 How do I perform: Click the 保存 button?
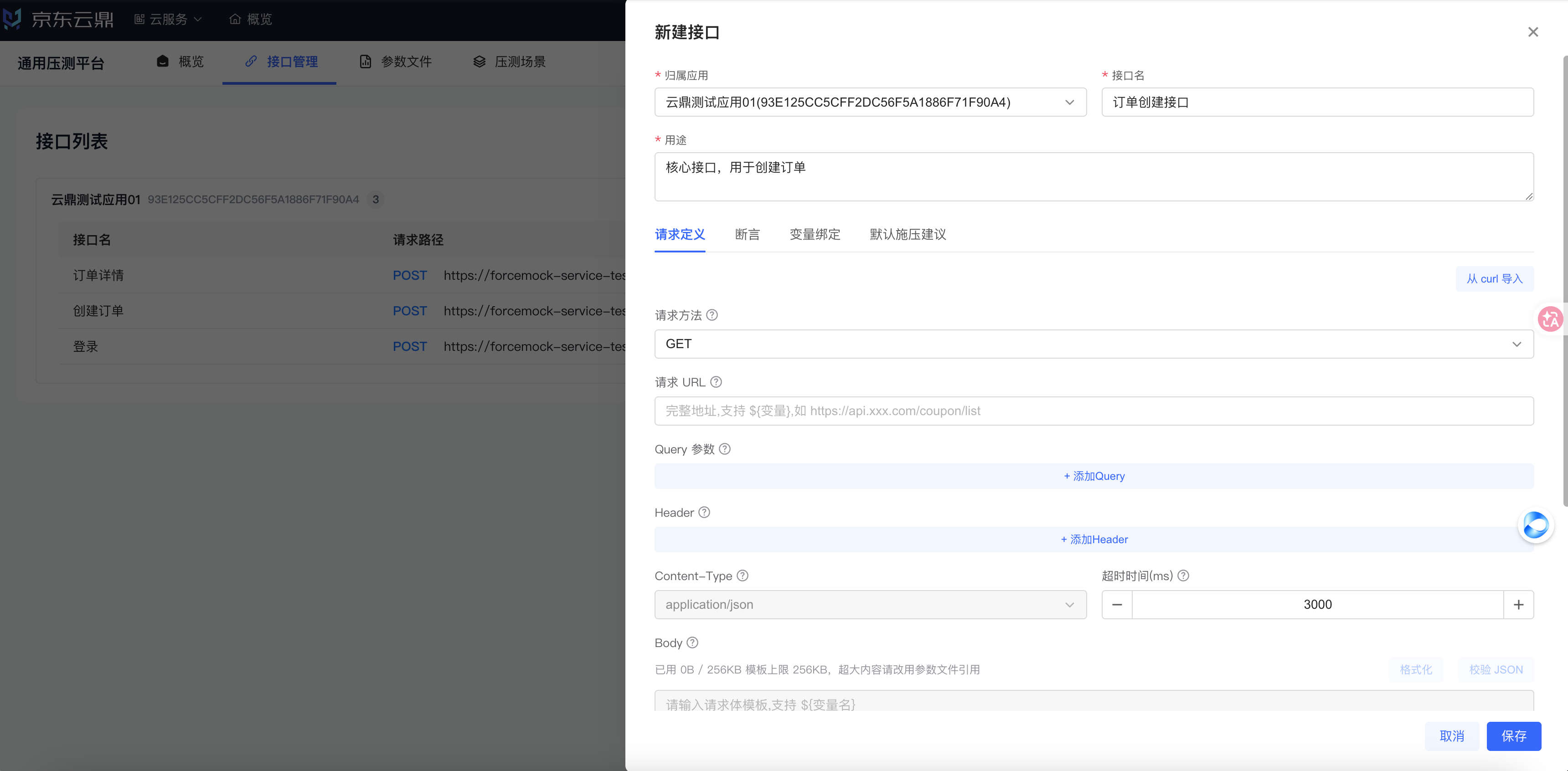point(1513,736)
